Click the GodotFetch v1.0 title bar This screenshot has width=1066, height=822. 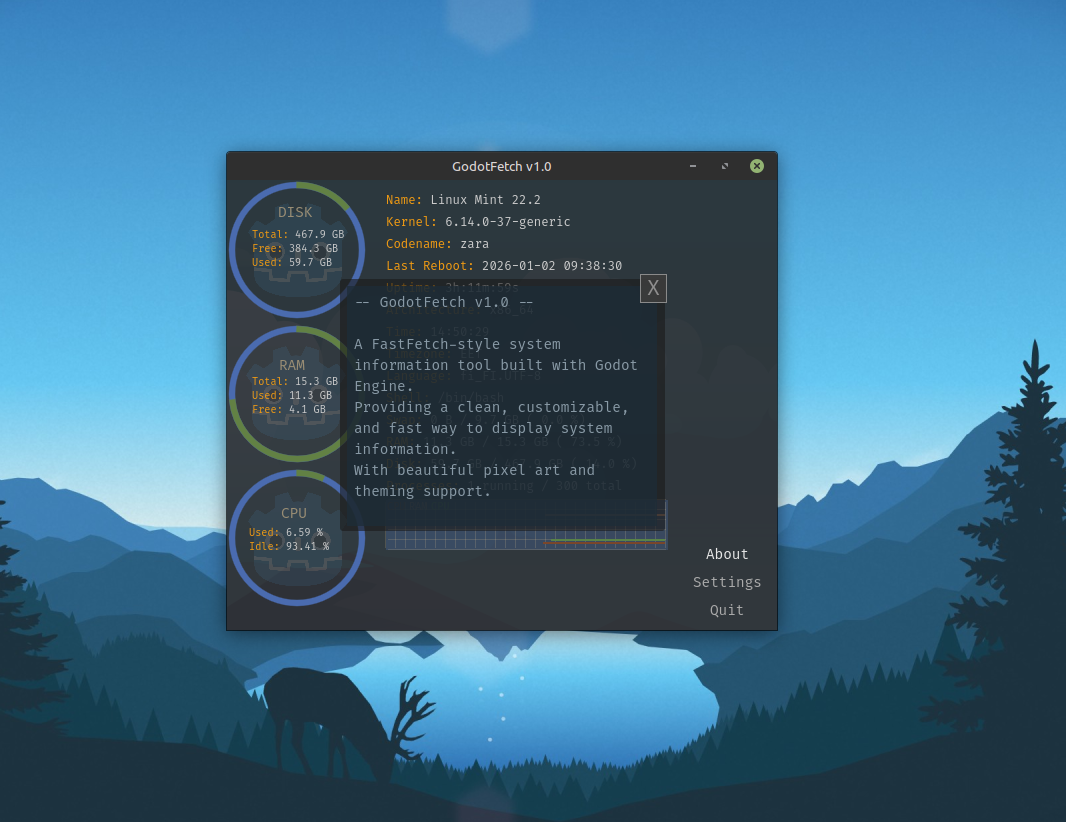tap(501, 166)
